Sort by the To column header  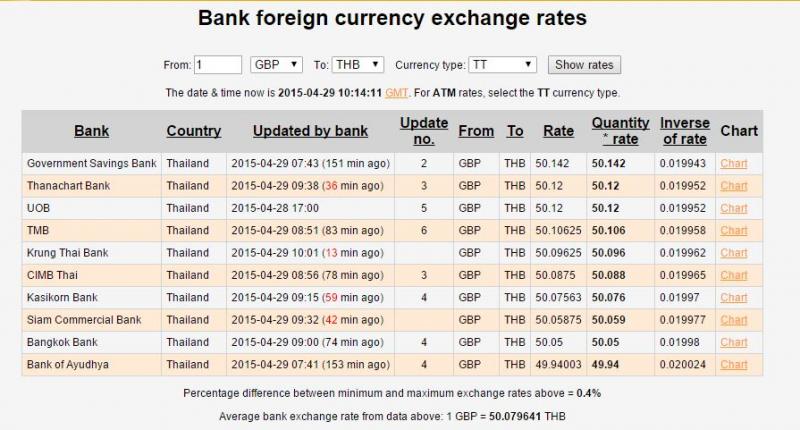click(x=515, y=131)
